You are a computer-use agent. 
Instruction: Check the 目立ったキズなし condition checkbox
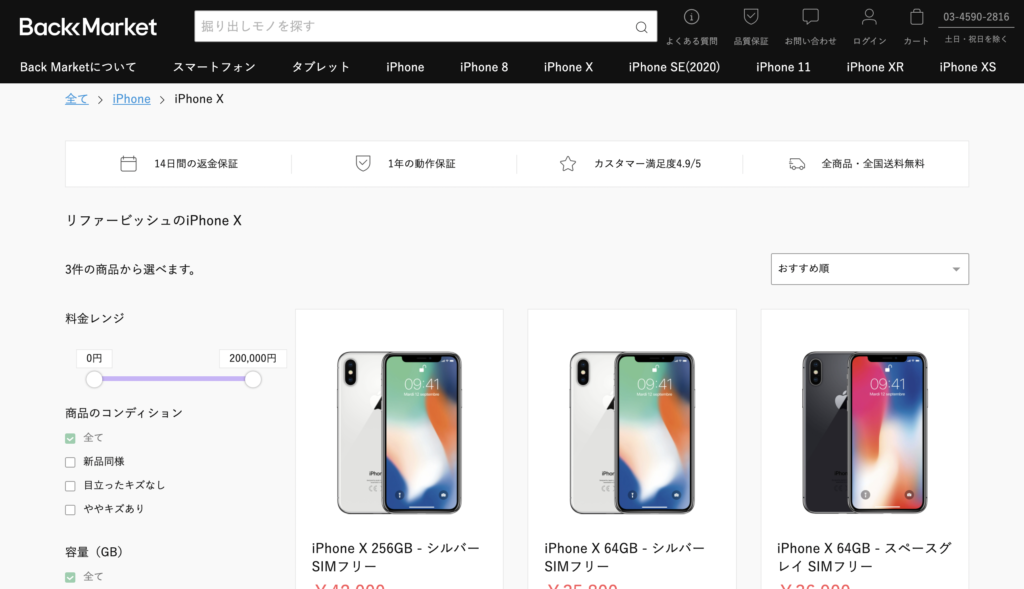pyautogui.click(x=71, y=486)
